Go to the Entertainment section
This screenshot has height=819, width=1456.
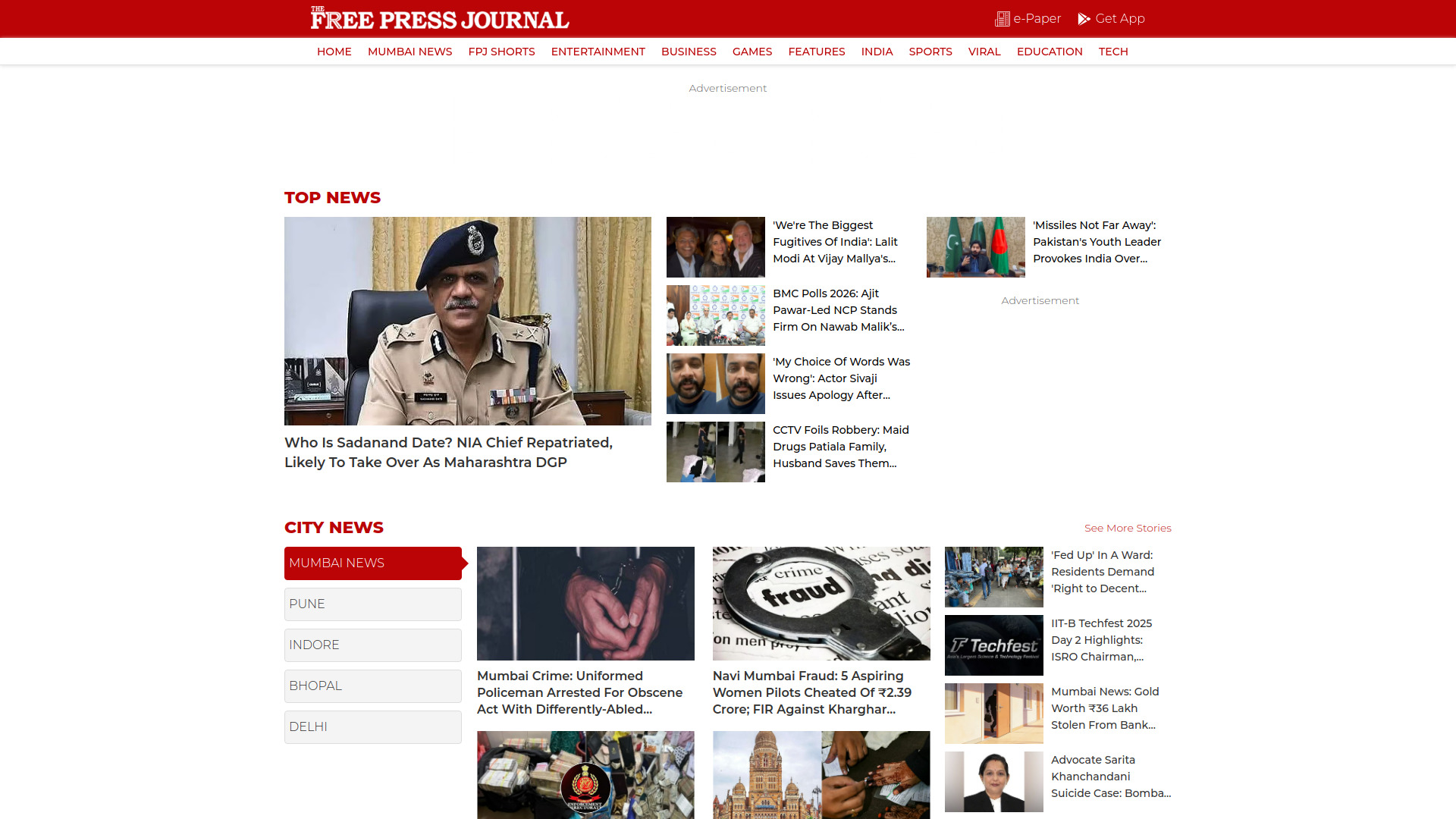click(x=598, y=52)
